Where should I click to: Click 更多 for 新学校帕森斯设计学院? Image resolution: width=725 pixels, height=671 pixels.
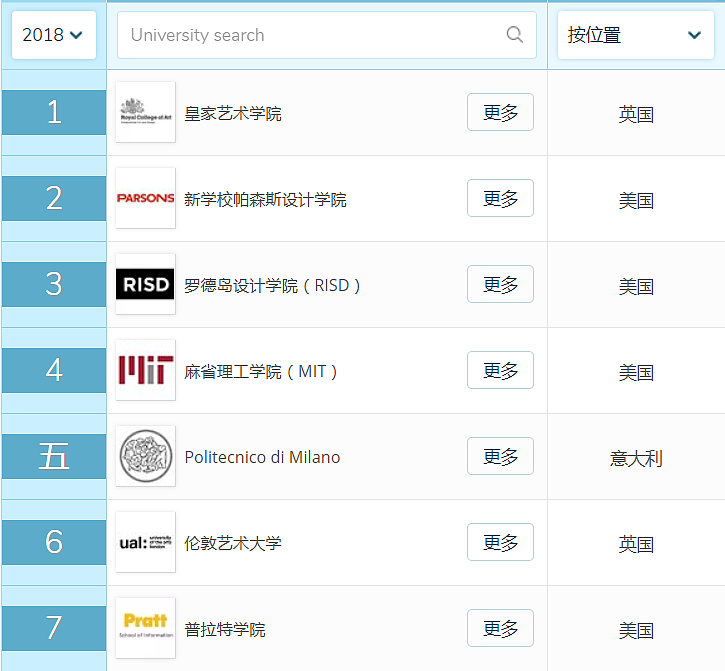(x=500, y=198)
